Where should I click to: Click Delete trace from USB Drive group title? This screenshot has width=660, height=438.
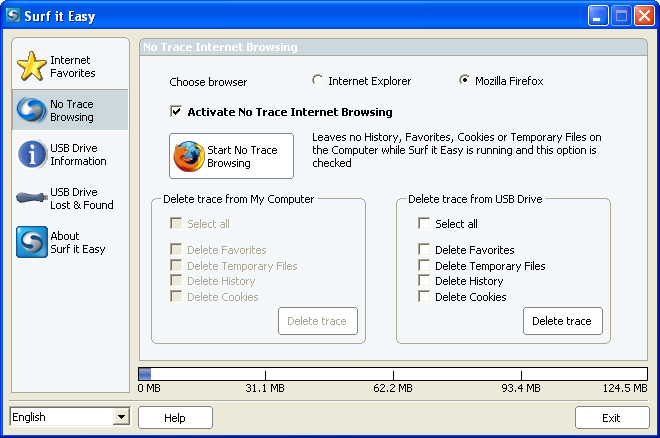[x=475, y=199]
